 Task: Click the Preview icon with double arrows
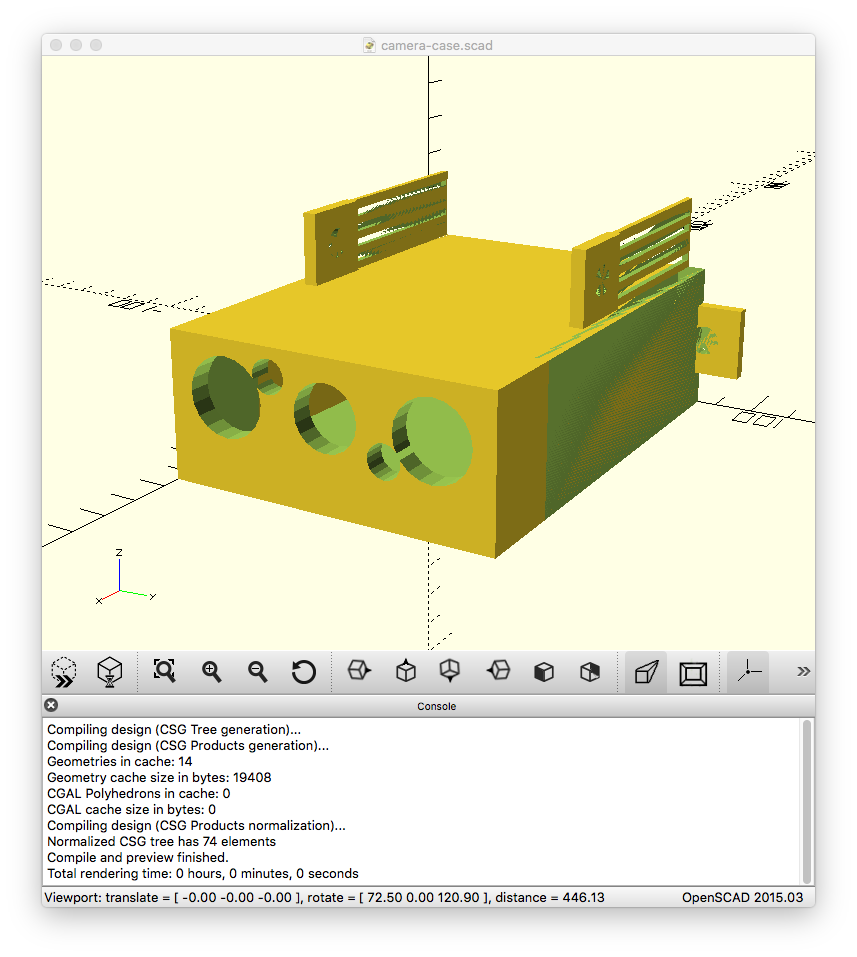[65, 672]
